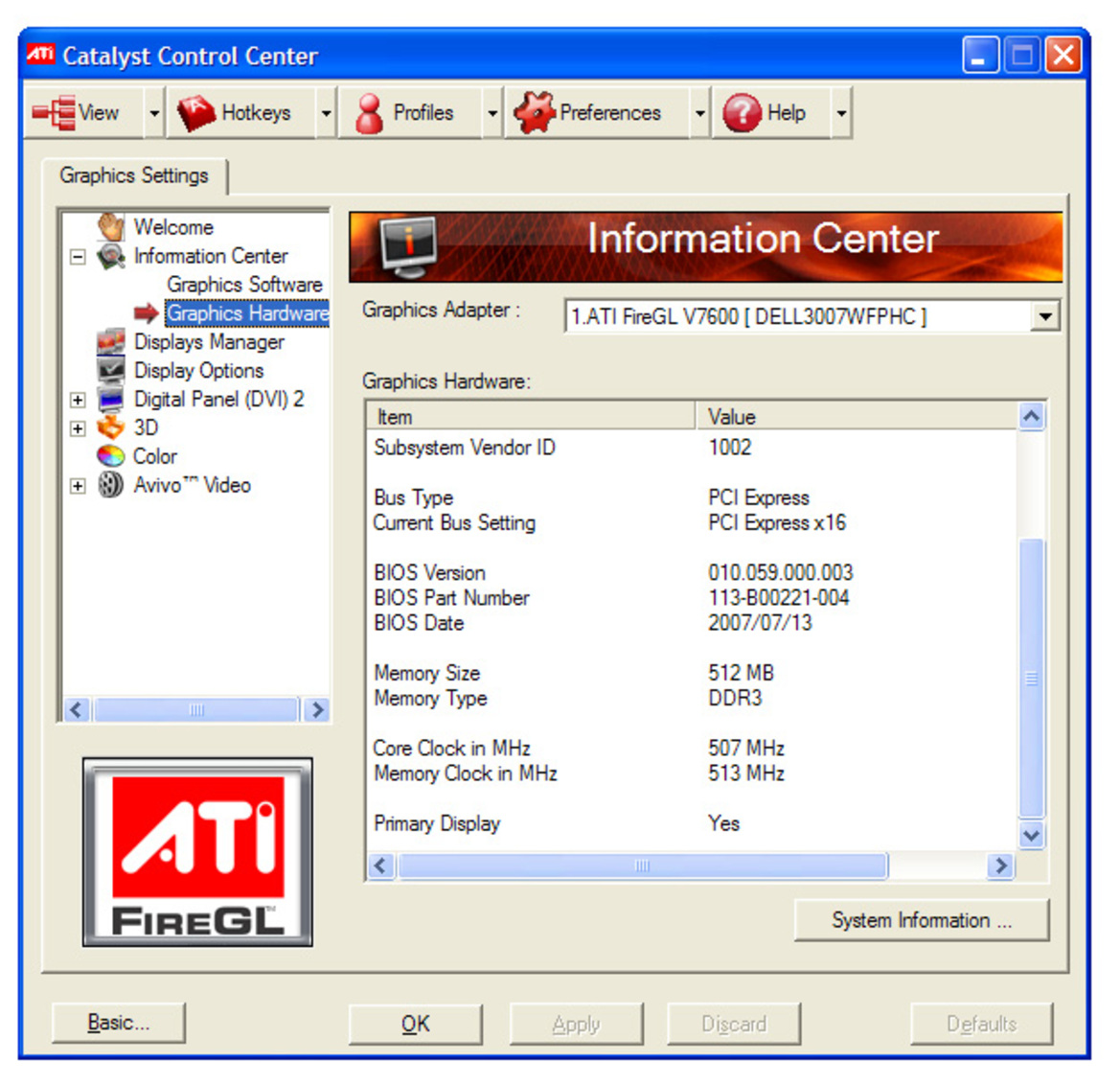Select the Welcome tree item label

(173, 227)
